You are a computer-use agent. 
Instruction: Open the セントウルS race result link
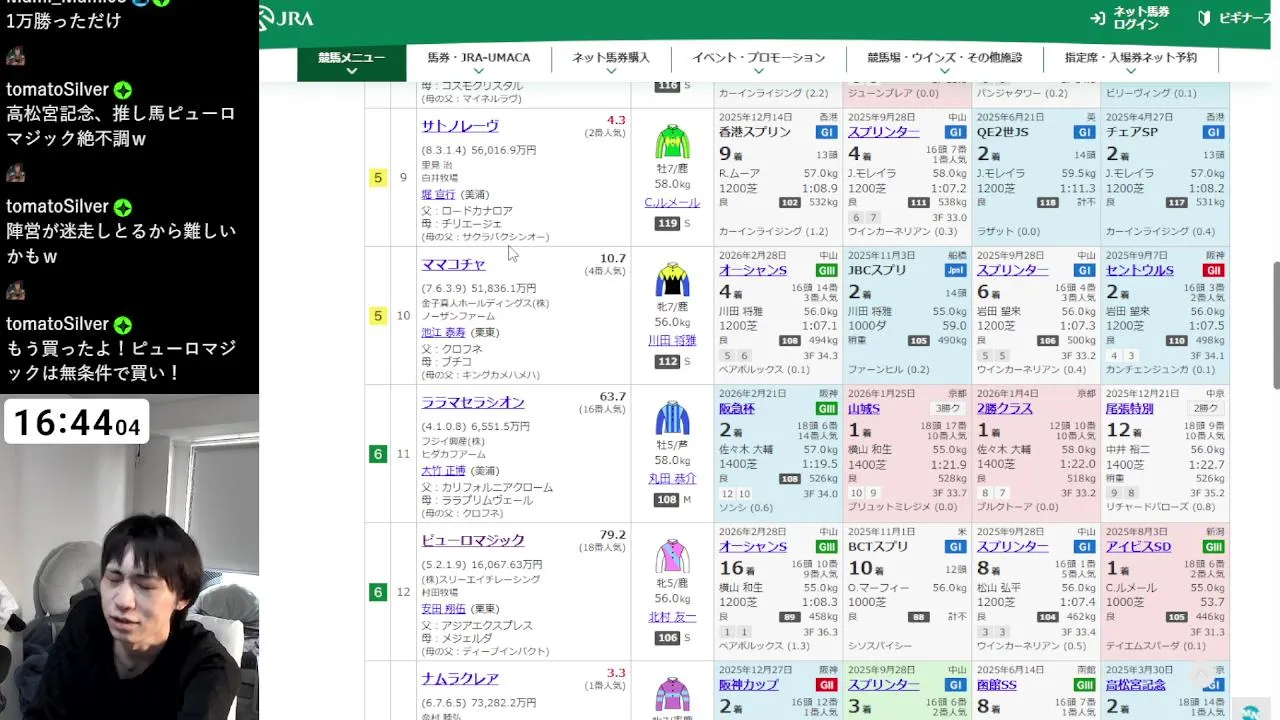click(1140, 270)
